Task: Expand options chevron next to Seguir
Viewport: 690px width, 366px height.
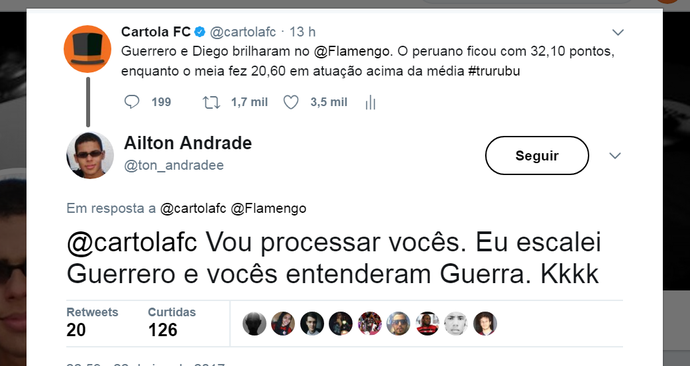Action: pos(615,155)
